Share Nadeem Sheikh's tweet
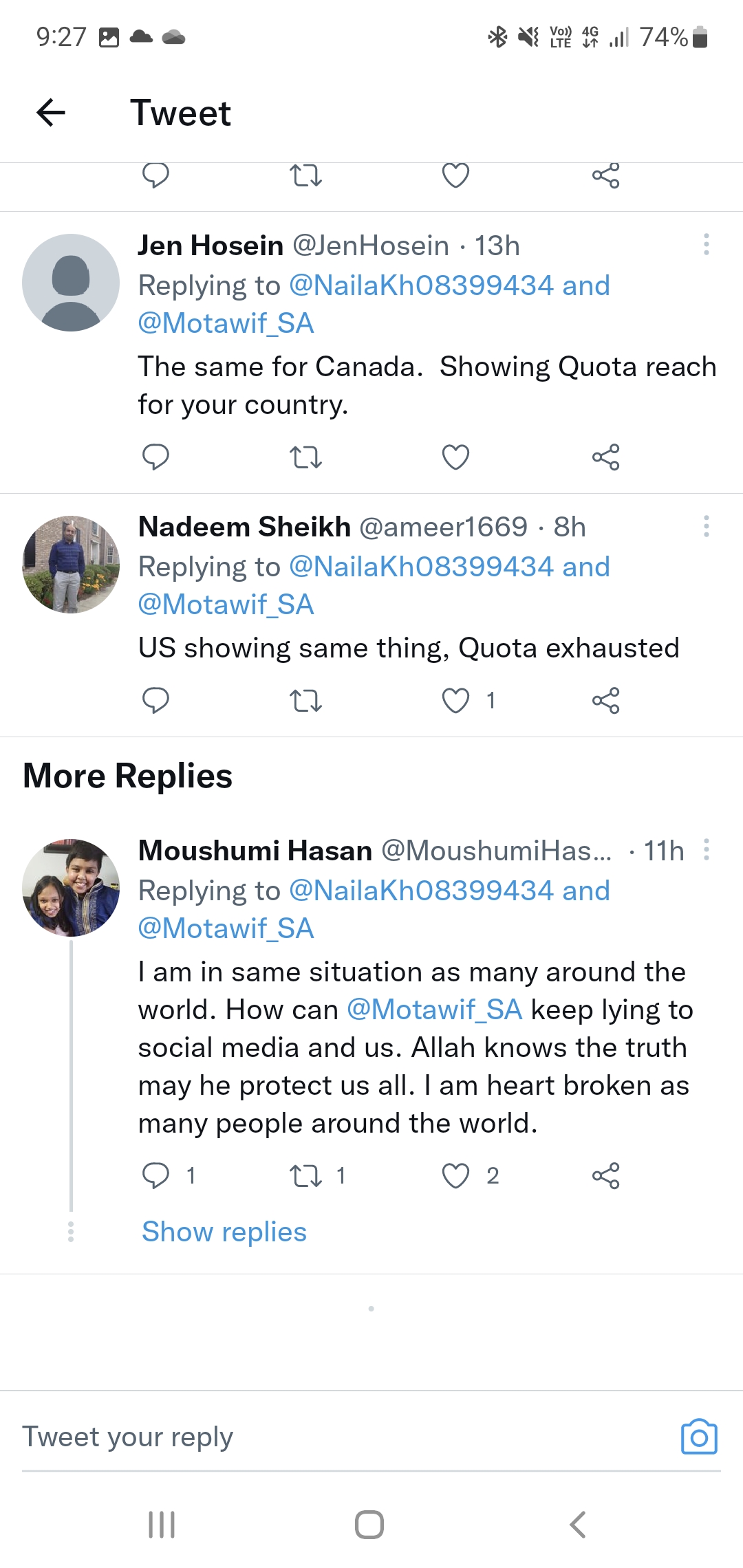Image resolution: width=743 pixels, height=1568 pixels. click(x=605, y=701)
